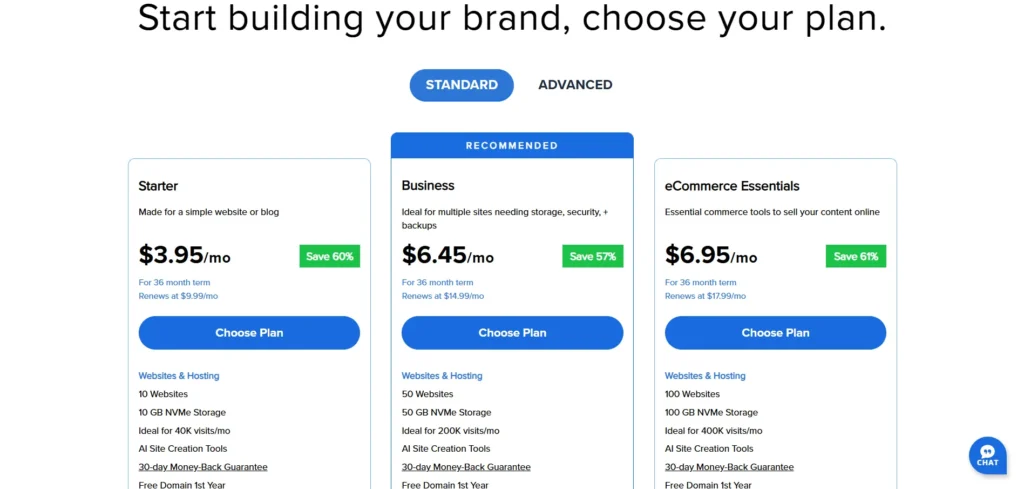Select the STANDARD plans tab

click(461, 85)
